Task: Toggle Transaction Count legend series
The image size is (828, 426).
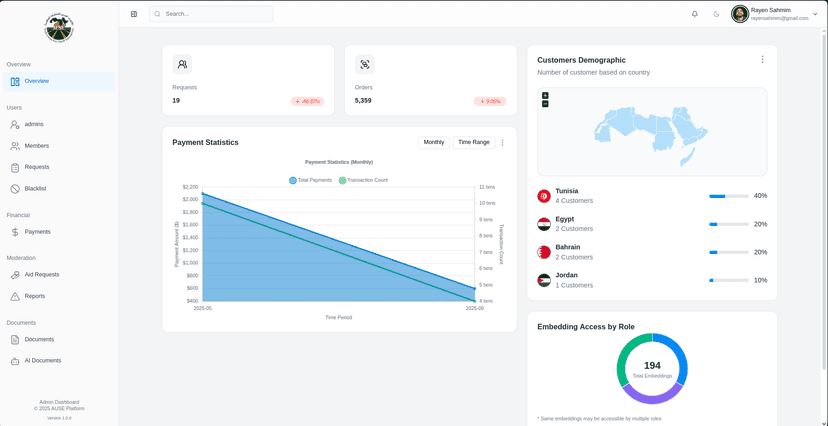Action: (x=363, y=180)
